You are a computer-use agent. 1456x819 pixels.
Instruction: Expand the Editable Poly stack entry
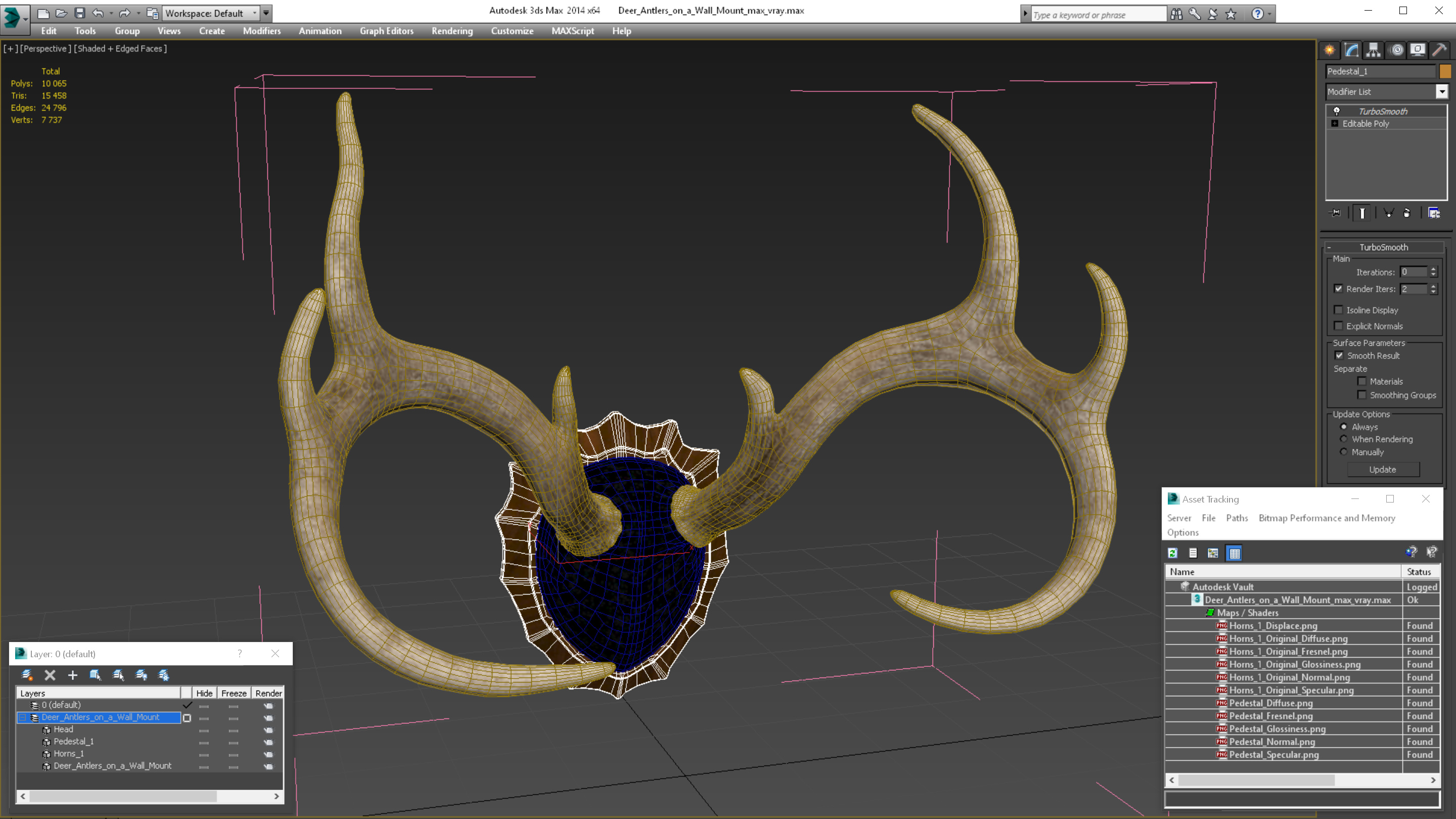pyautogui.click(x=1335, y=123)
